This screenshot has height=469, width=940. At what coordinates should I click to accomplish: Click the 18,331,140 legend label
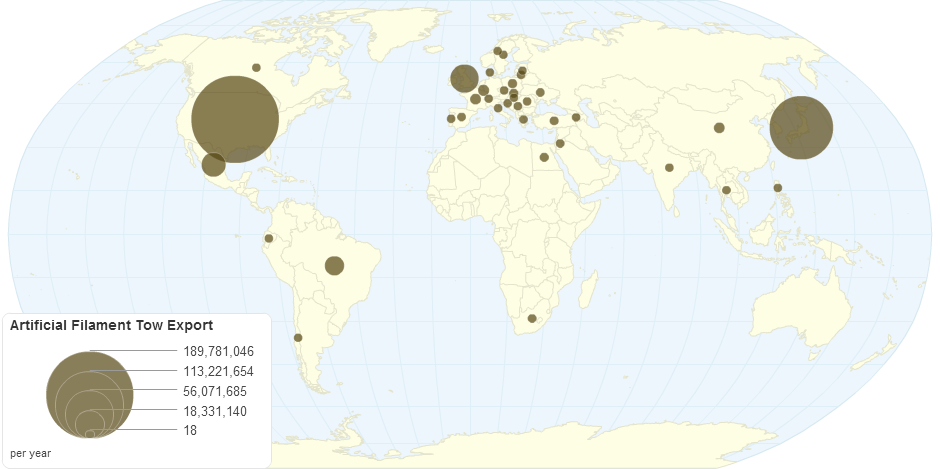pos(214,411)
